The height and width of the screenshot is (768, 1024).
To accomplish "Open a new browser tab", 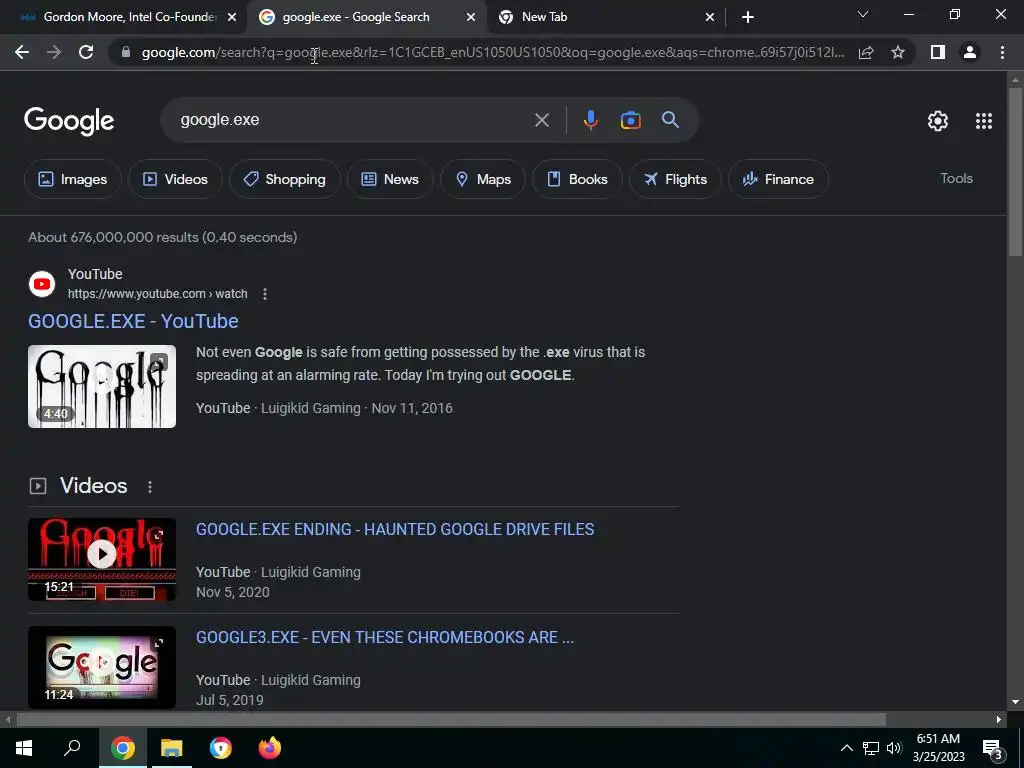I will (748, 17).
